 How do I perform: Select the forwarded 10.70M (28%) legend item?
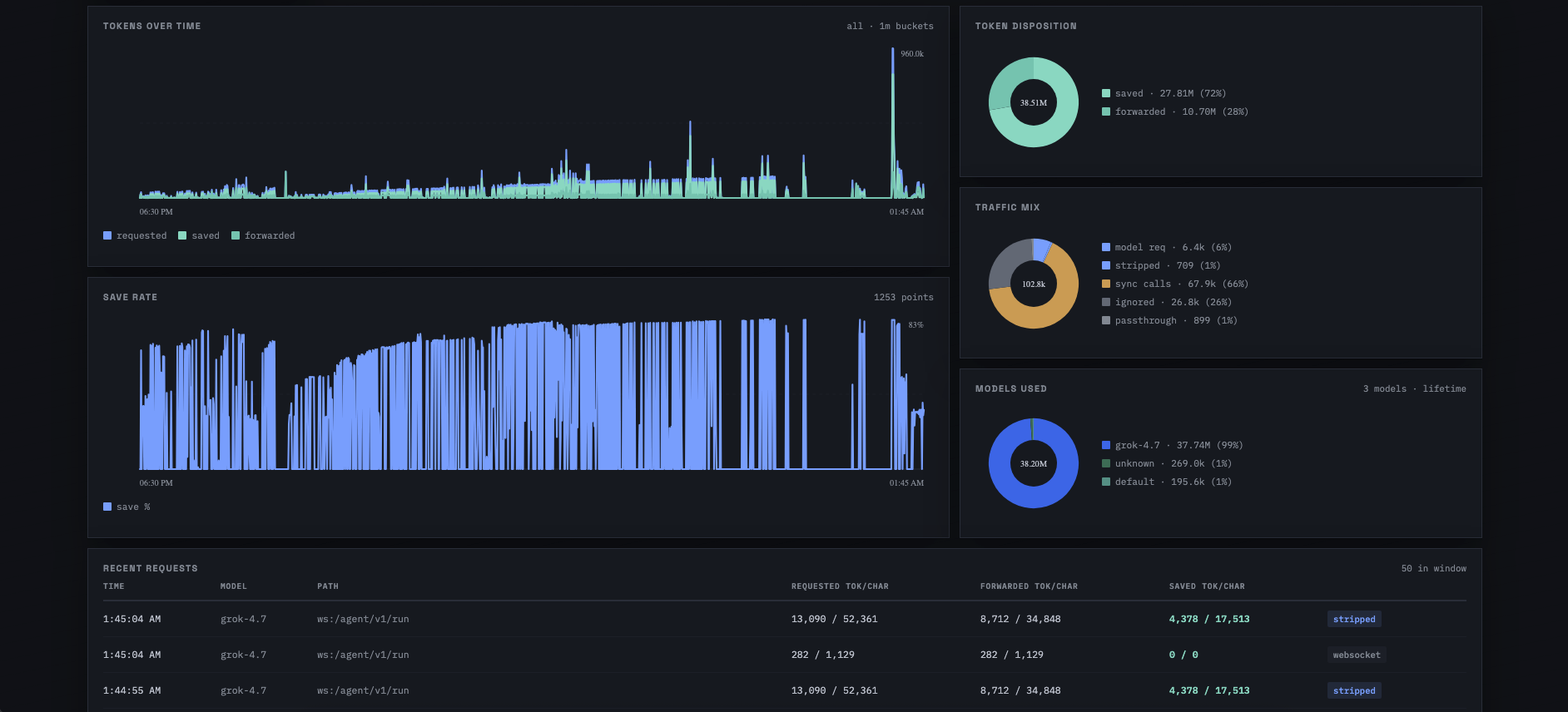pyautogui.click(x=1174, y=111)
